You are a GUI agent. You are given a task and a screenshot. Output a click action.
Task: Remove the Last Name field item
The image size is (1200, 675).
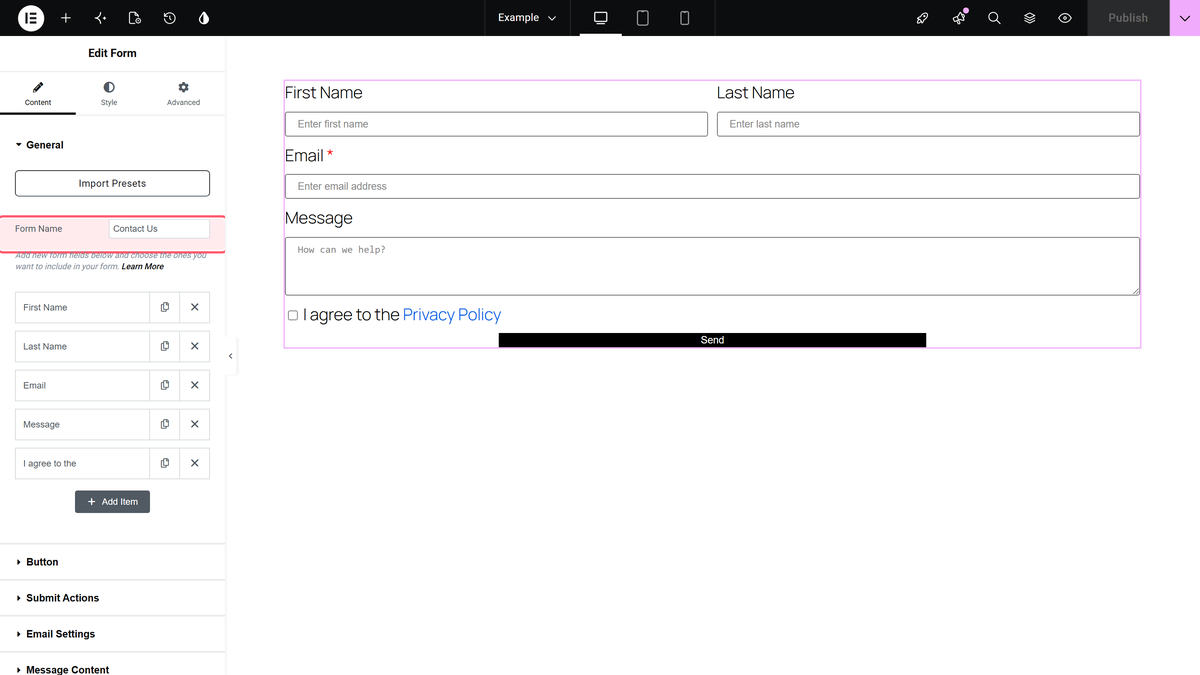[x=195, y=346]
